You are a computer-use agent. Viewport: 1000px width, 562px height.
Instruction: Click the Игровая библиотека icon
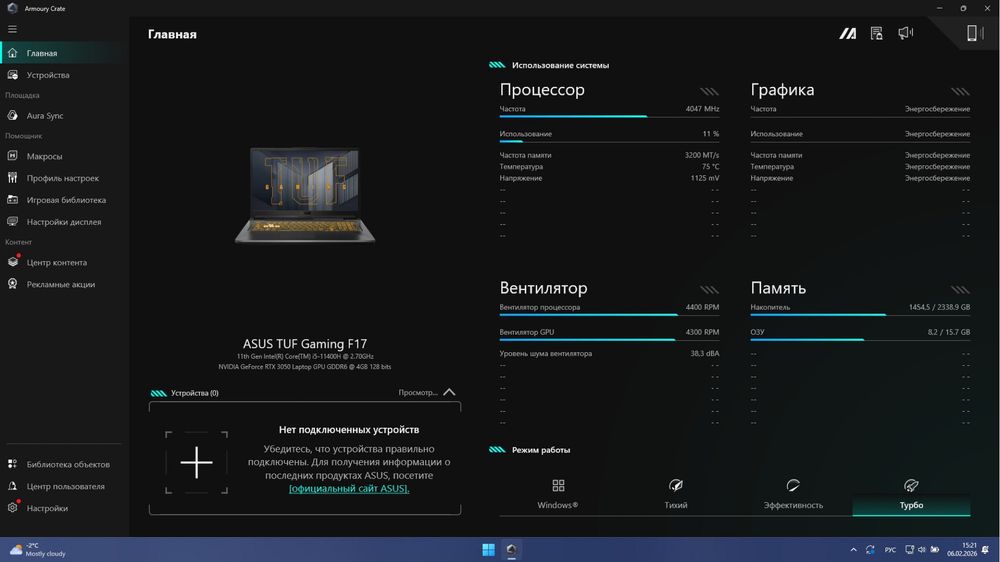pos(12,200)
